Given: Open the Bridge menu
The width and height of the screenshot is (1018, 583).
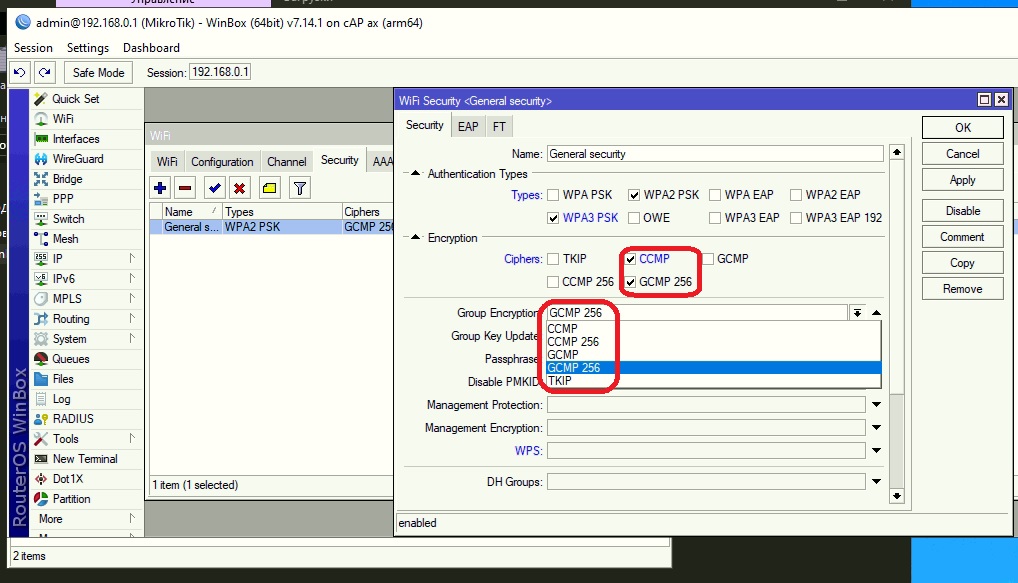Looking at the screenshot, I should click(x=67, y=179).
